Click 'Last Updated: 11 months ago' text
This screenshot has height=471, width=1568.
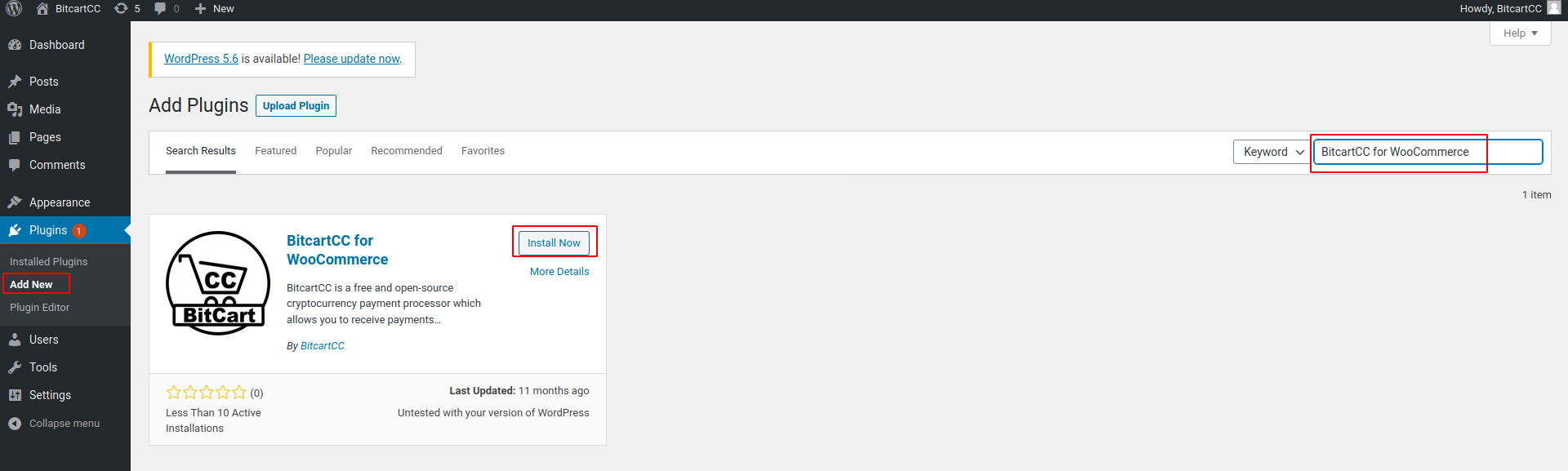tap(519, 391)
